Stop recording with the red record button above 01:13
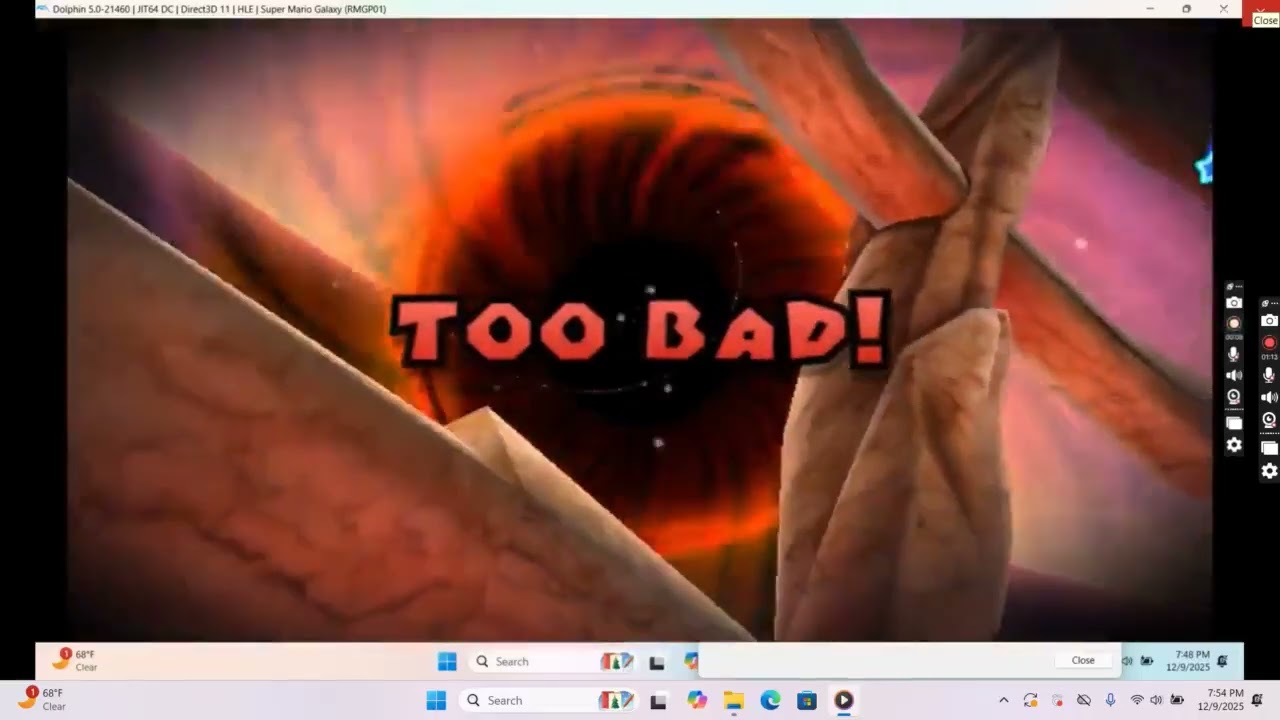 (x=1269, y=343)
